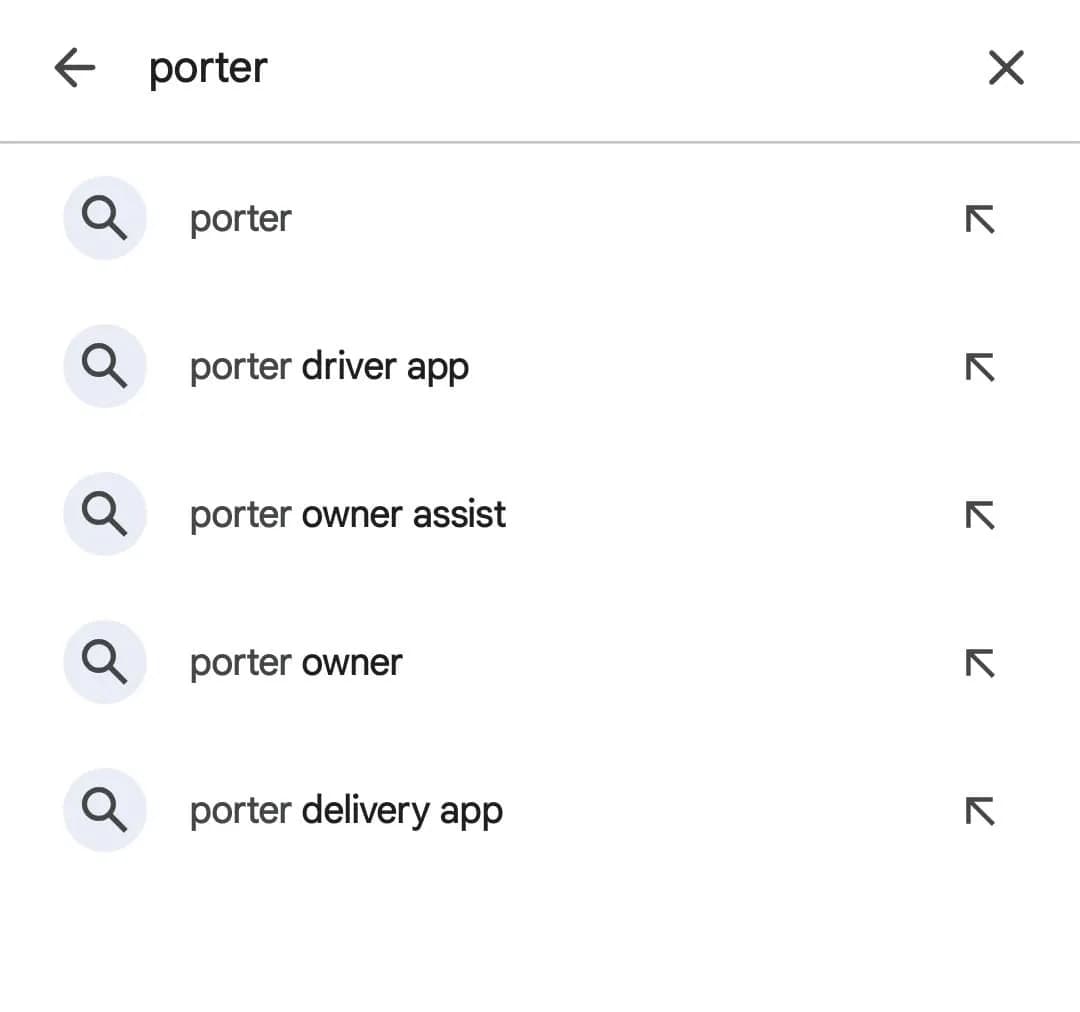Viewport: 1080px width, 1012px height.
Task: Insert 'porter driver app' via its arrow icon
Action: click(979, 367)
